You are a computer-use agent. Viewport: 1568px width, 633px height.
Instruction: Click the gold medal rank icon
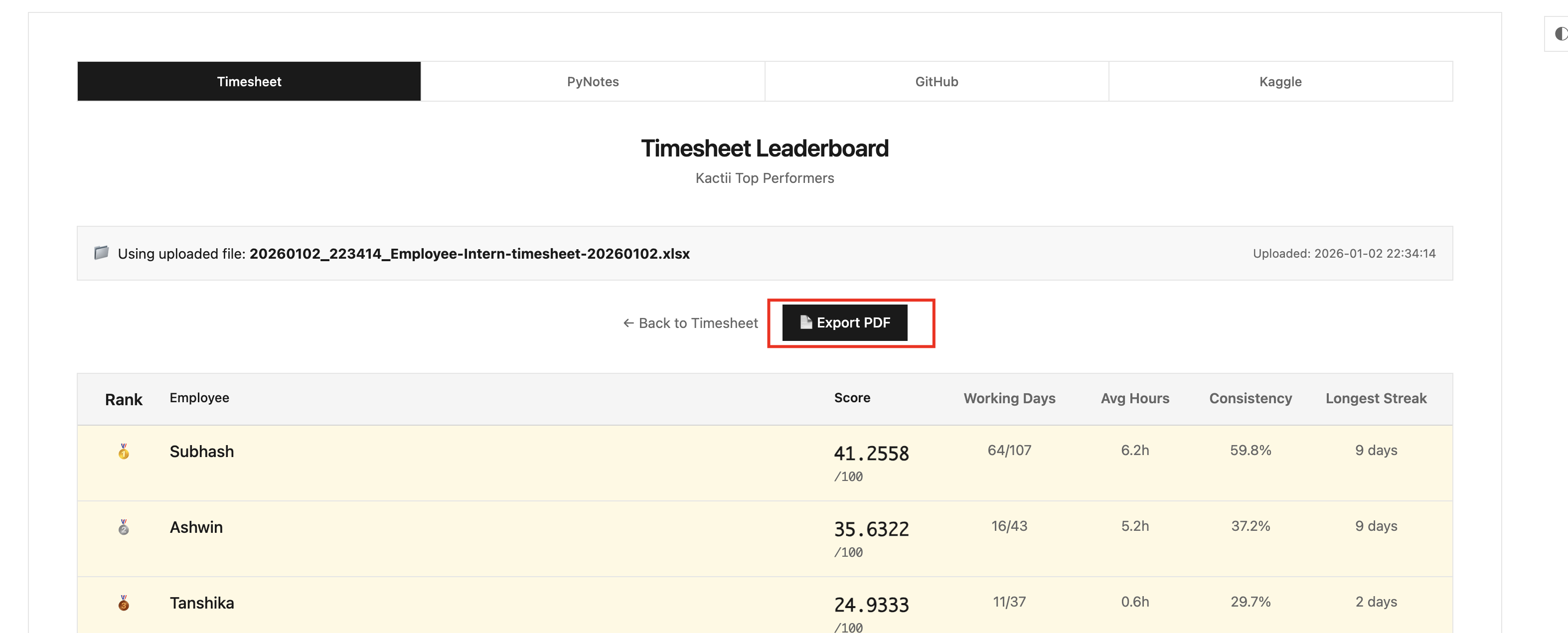pos(124,452)
